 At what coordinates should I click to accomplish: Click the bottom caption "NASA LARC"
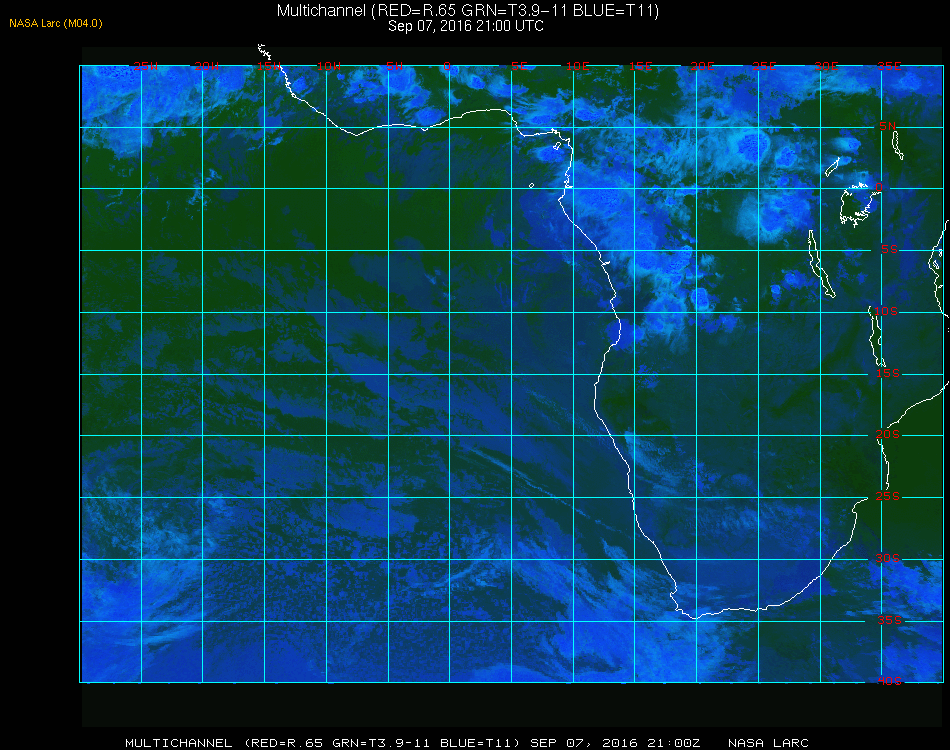768,743
